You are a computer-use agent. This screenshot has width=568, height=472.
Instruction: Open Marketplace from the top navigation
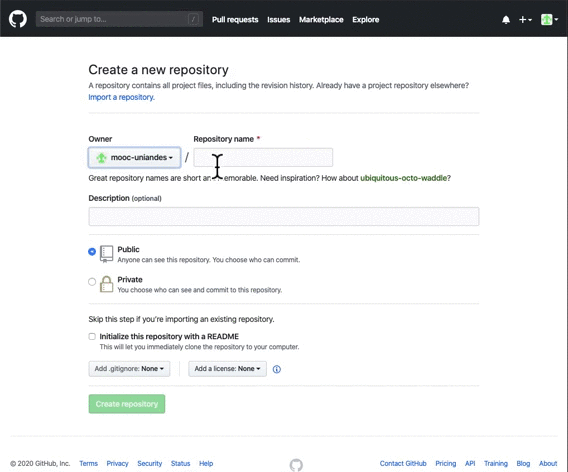pyautogui.click(x=321, y=20)
